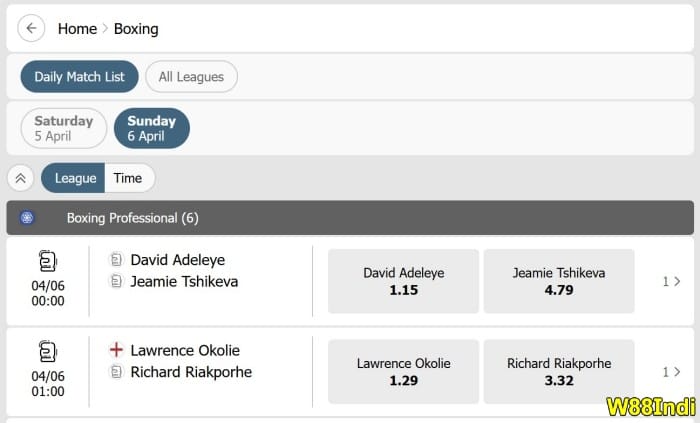700x423 pixels.
Task: Go to Home breadcrumb link
Action: (x=77, y=28)
